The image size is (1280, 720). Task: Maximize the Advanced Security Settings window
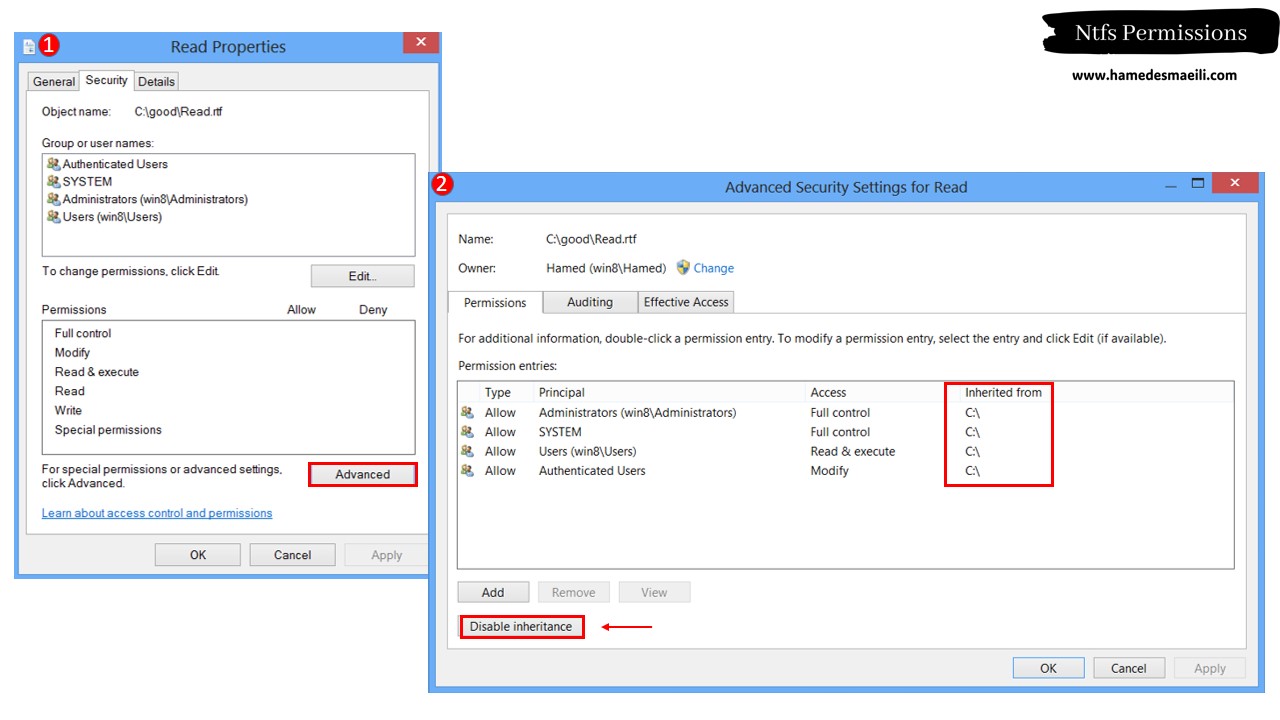1198,183
